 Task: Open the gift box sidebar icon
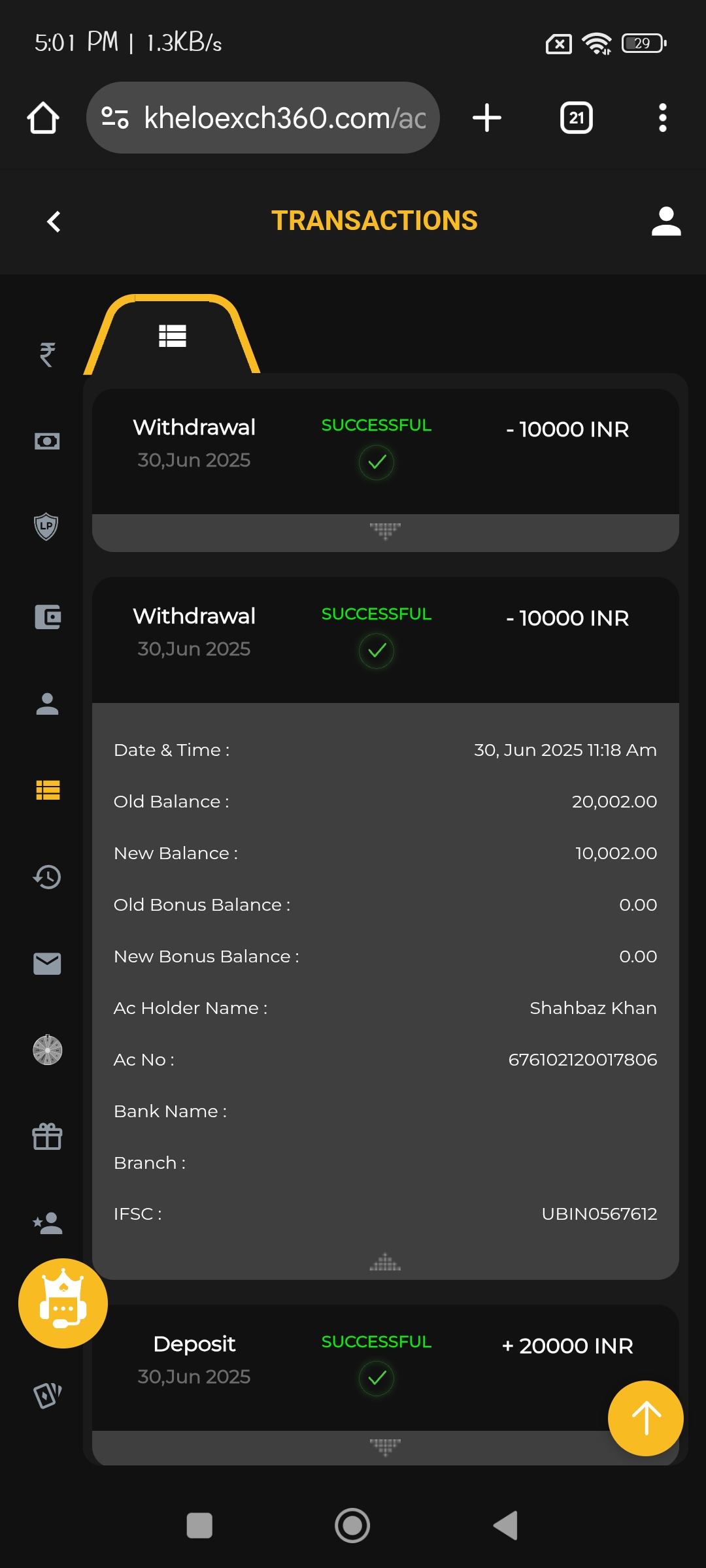coord(47,1137)
